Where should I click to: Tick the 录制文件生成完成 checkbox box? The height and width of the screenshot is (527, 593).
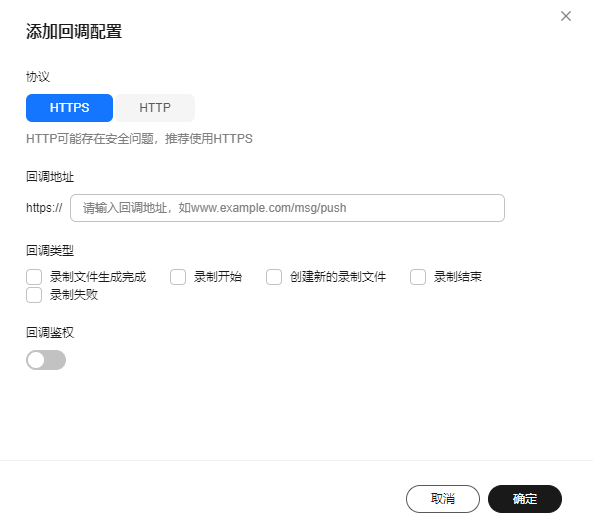(x=34, y=277)
